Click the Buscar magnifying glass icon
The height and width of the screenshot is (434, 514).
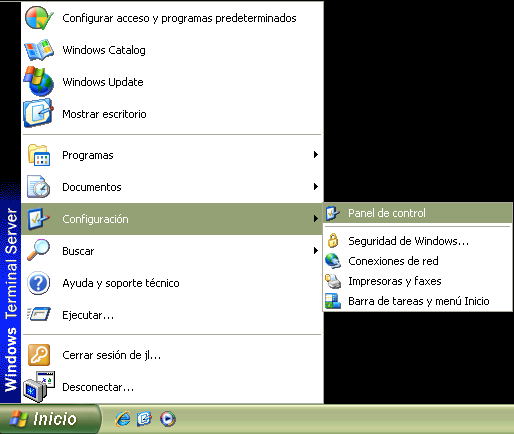(38, 250)
